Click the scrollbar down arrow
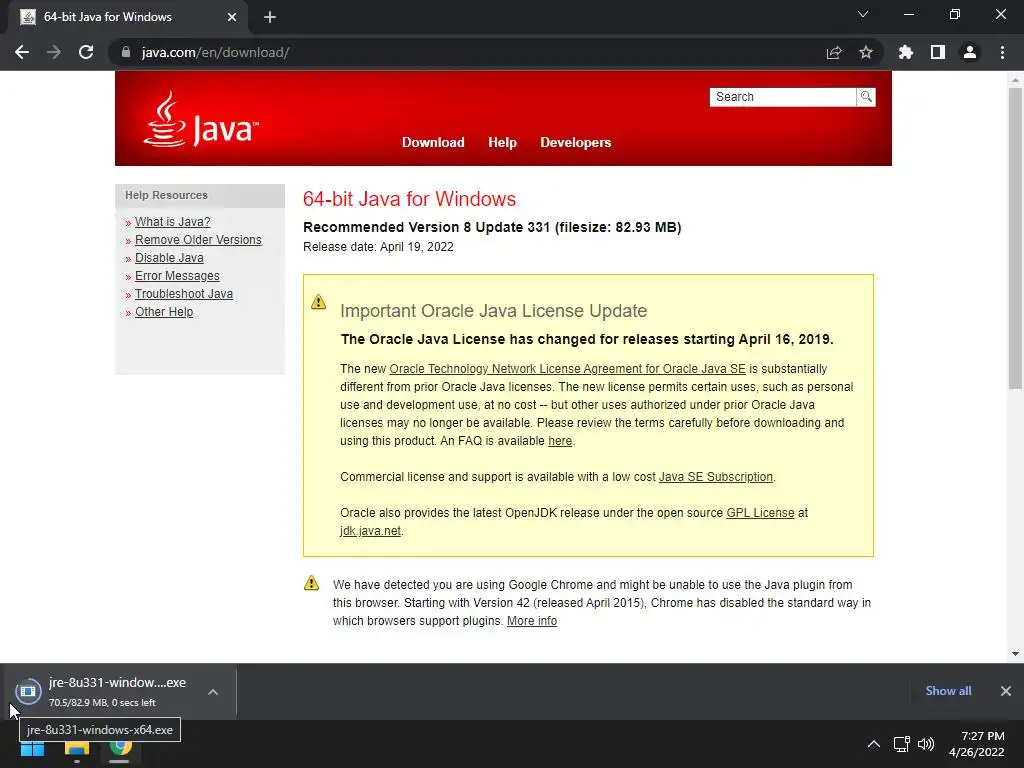Viewport: 1024px width, 768px height. click(x=1015, y=654)
